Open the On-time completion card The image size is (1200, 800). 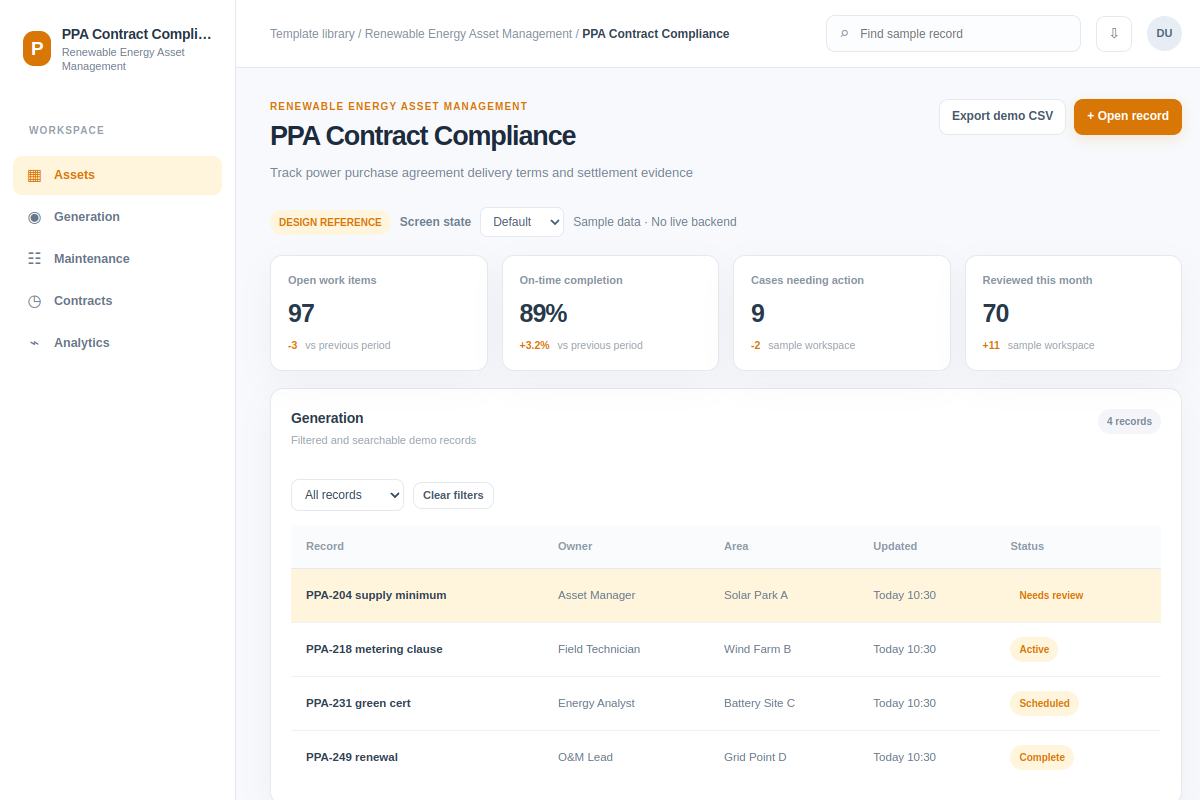tap(610, 313)
